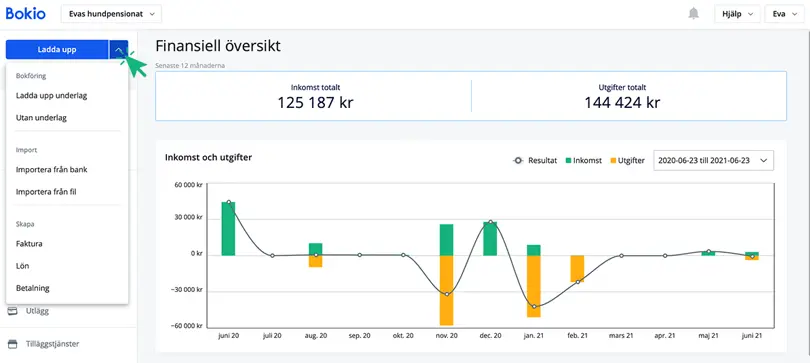810x363 pixels.
Task: Click the orange feb. 21 expense bar
Action: coord(578,269)
